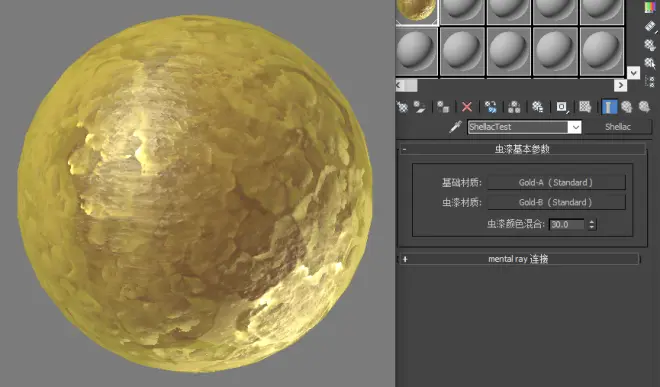Click Put Material to Scene icon
The image size is (660, 387).
coord(419,107)
